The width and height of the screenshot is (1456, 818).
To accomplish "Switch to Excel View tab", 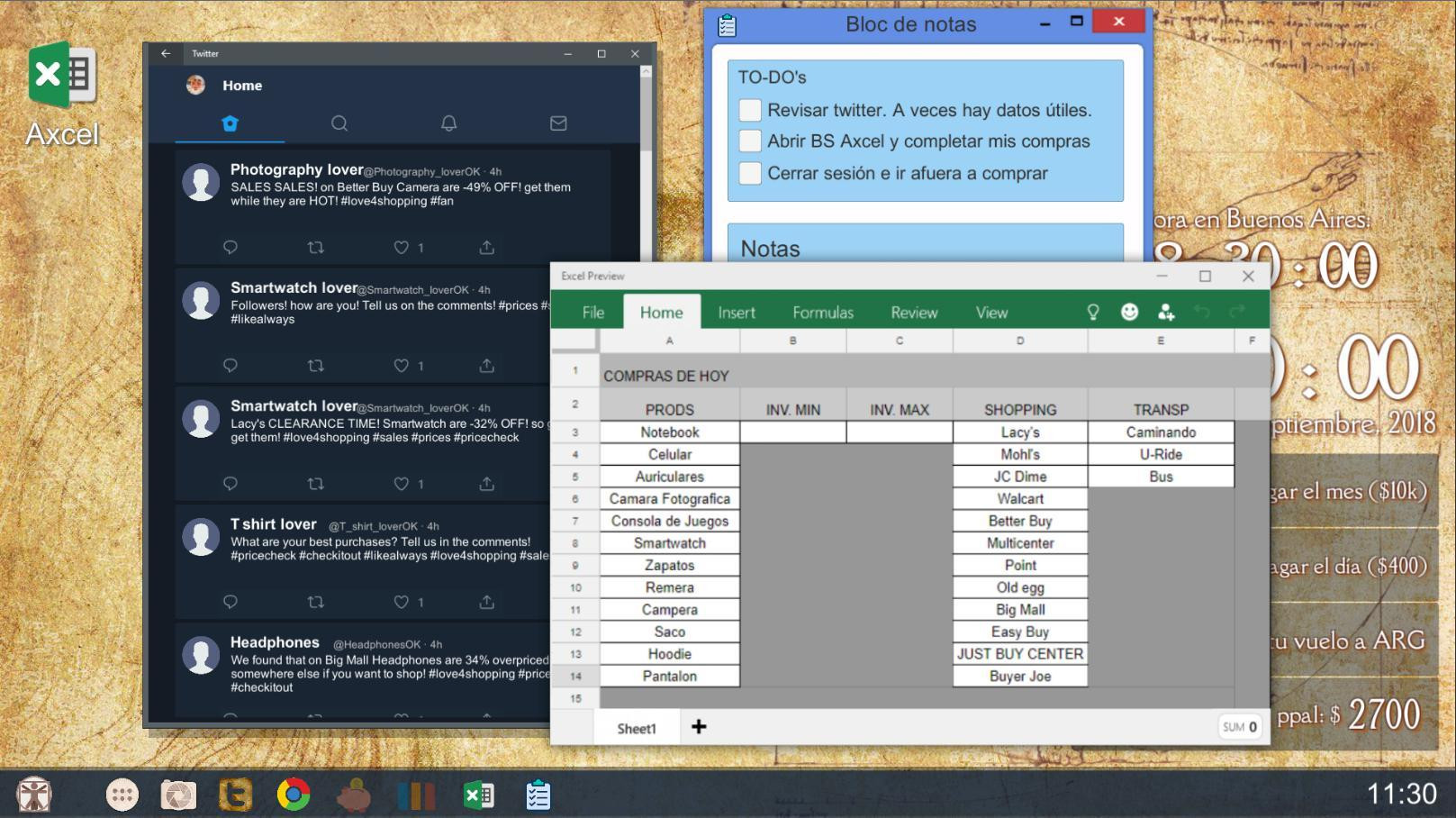I will pos(991,313).
